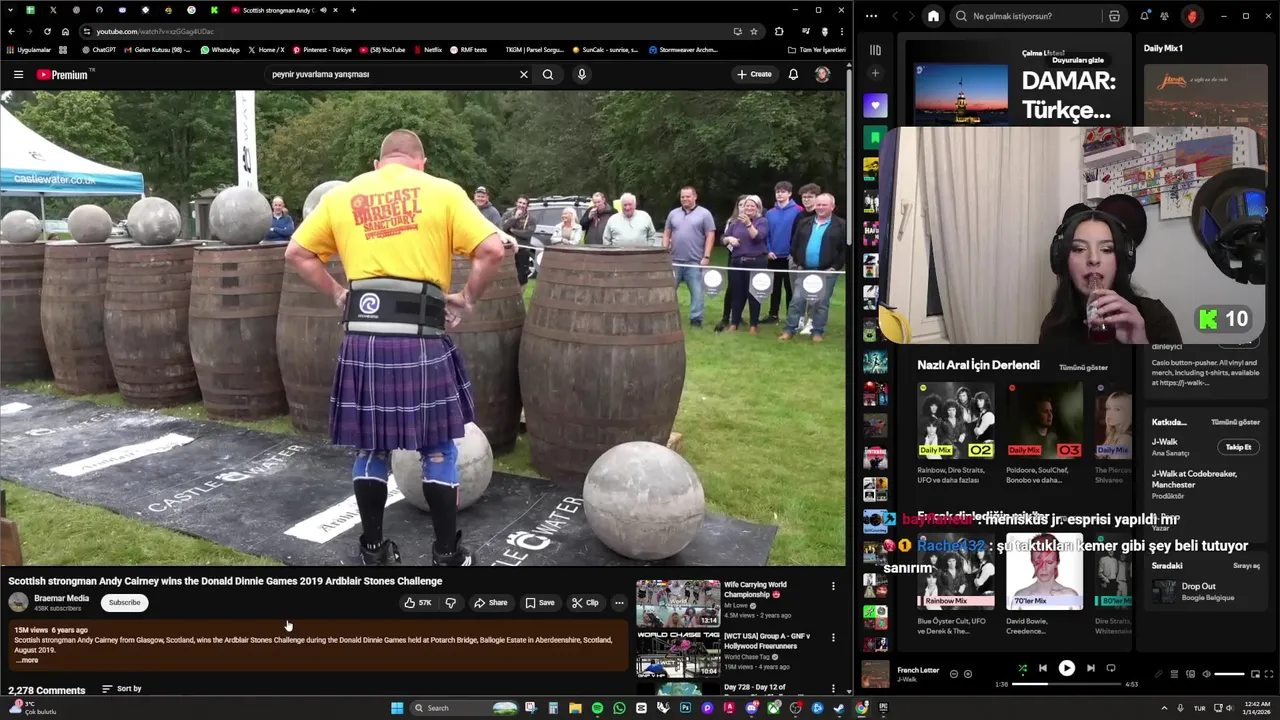The height and width of the screenshot is (720, 1280).
Task: Expand video description with ...more
Action: click(27, 660)
